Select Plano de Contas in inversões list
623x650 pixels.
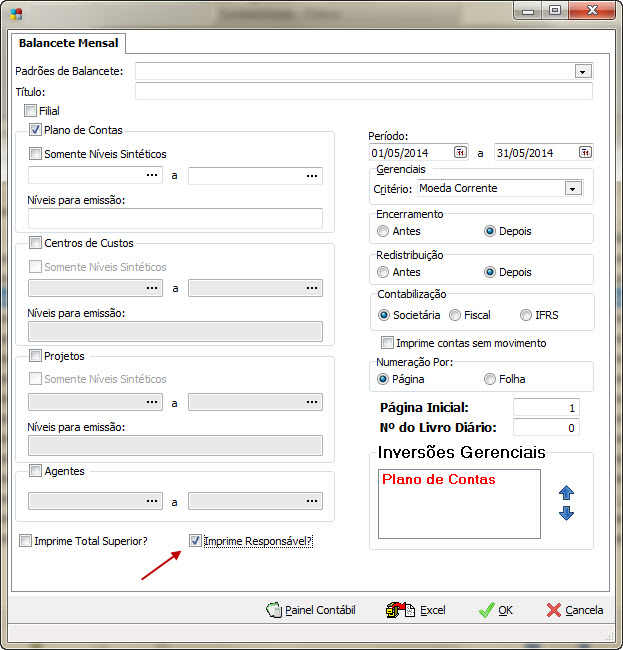point(439,480)
